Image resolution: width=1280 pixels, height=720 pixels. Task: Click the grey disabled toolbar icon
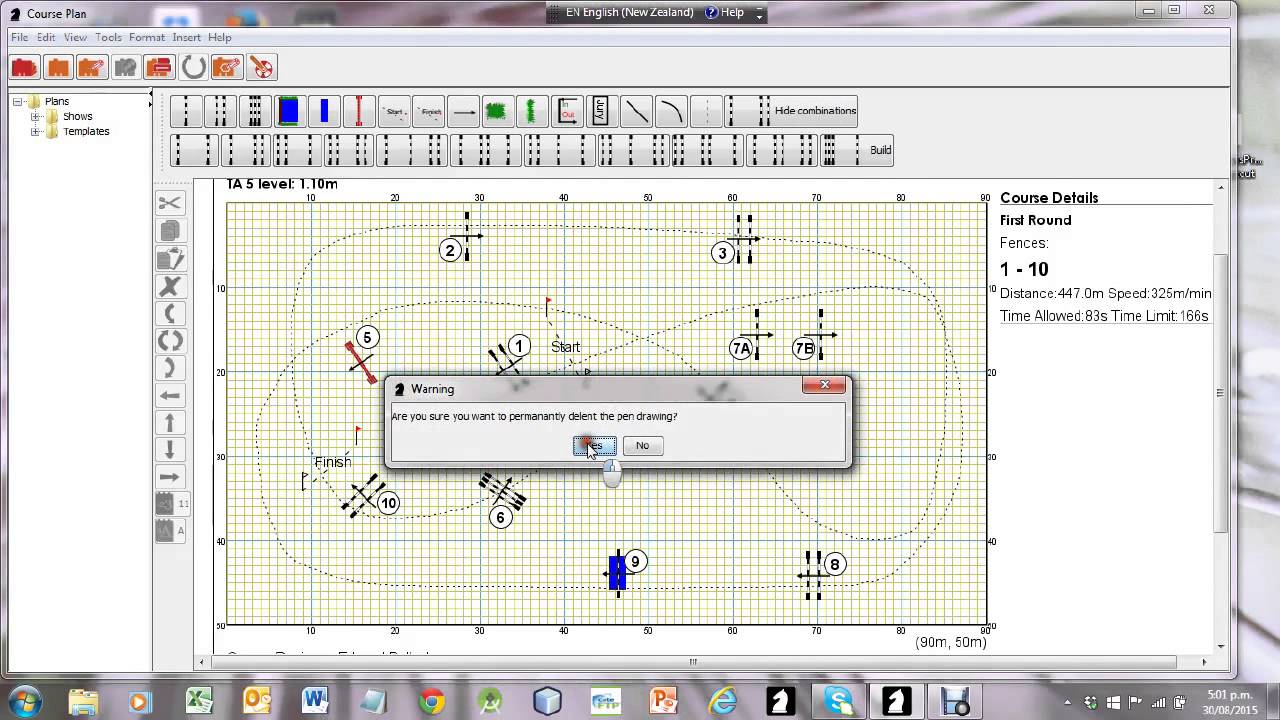click(x=126, y=67)
